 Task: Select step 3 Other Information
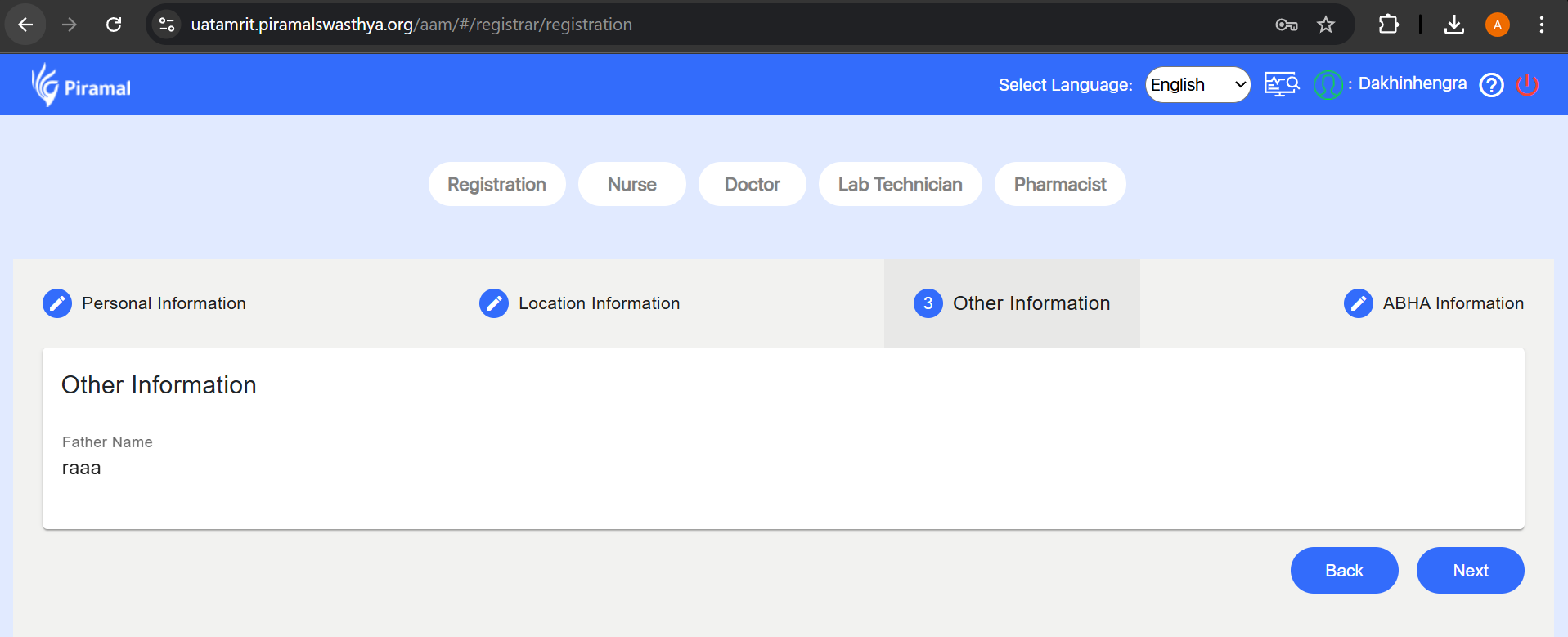tap(1012, 303)
